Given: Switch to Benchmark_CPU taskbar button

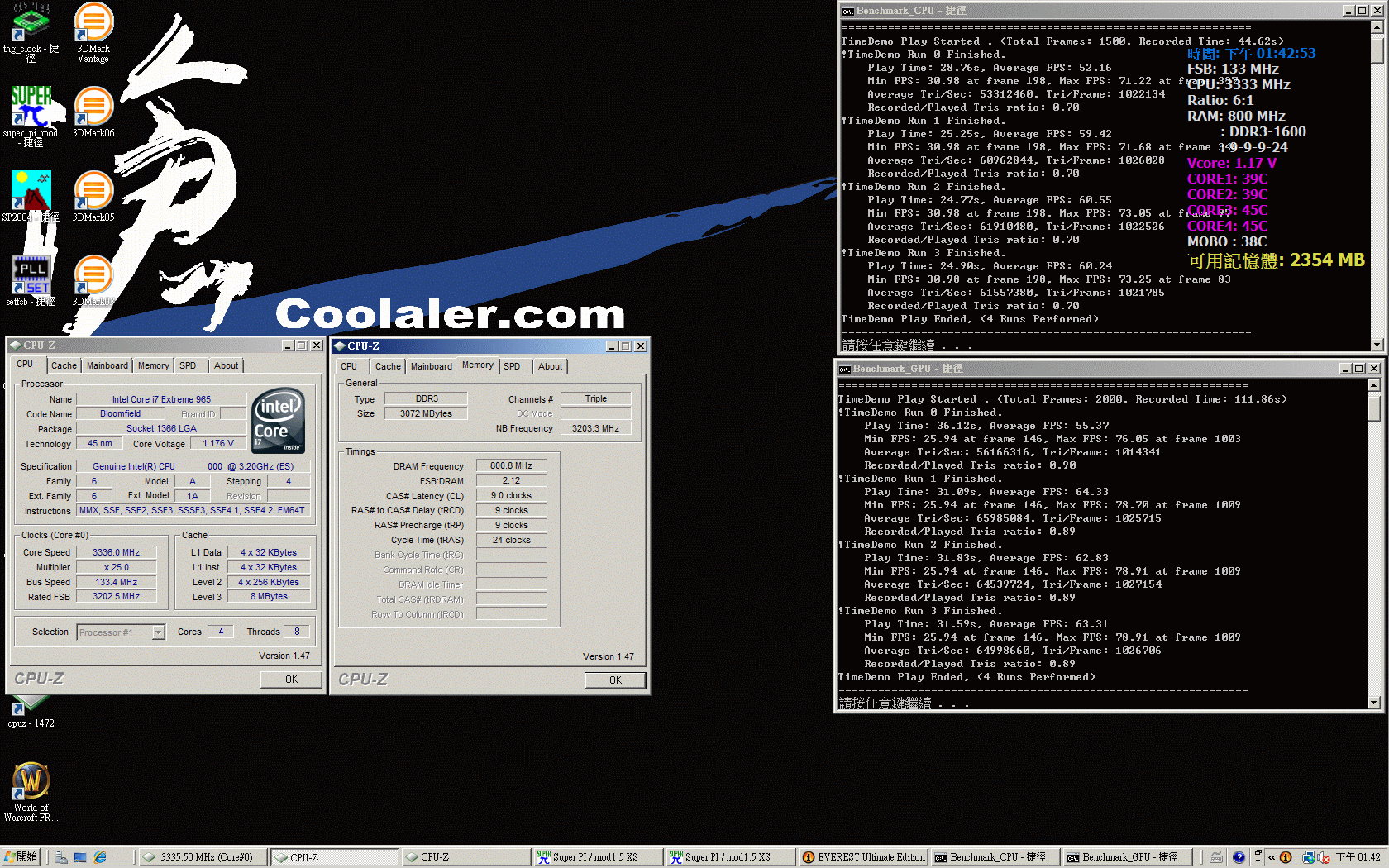Looking at the screenshot, I should click(x=995, y=857).
